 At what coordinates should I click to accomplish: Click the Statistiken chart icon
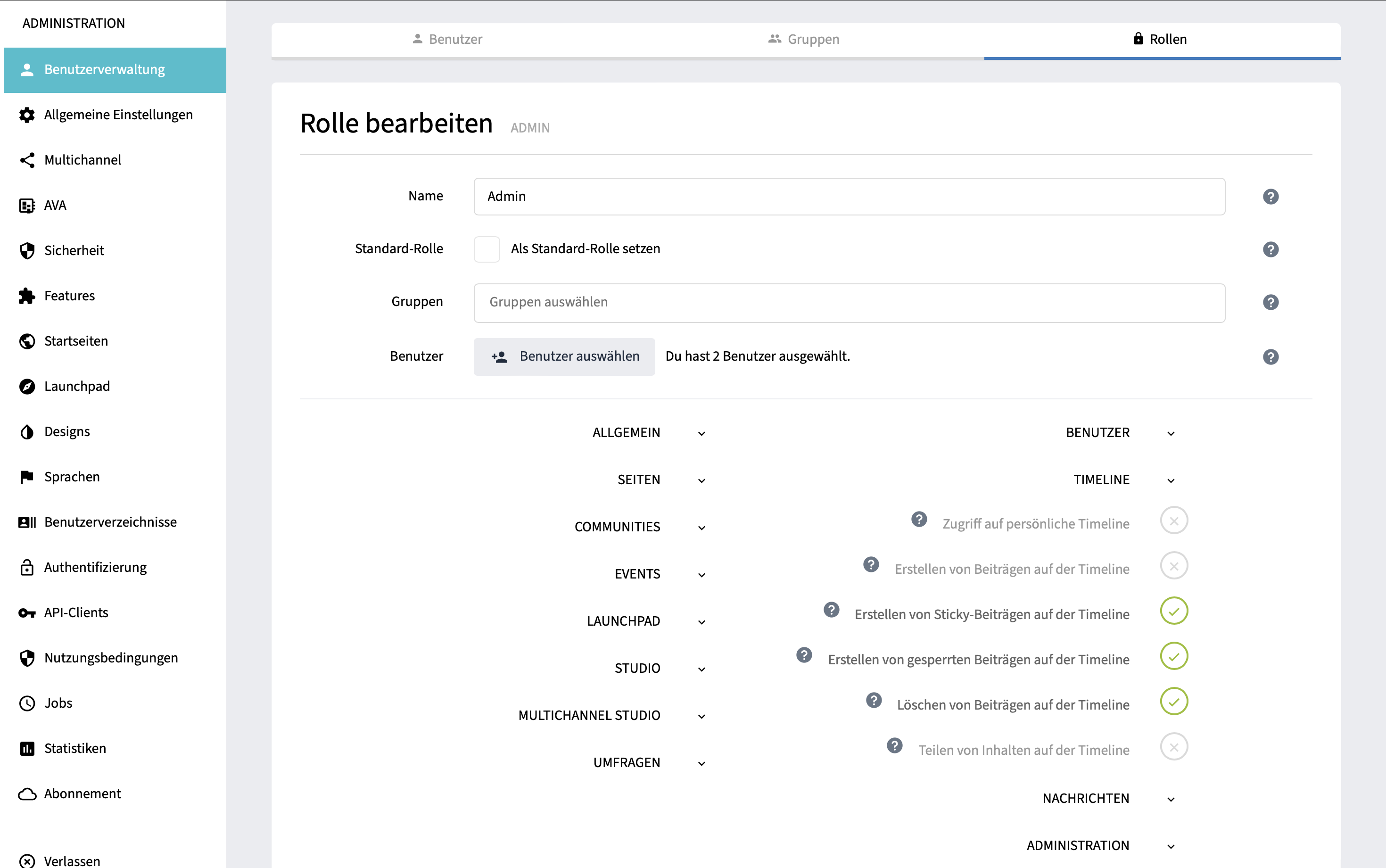[27, 749]
